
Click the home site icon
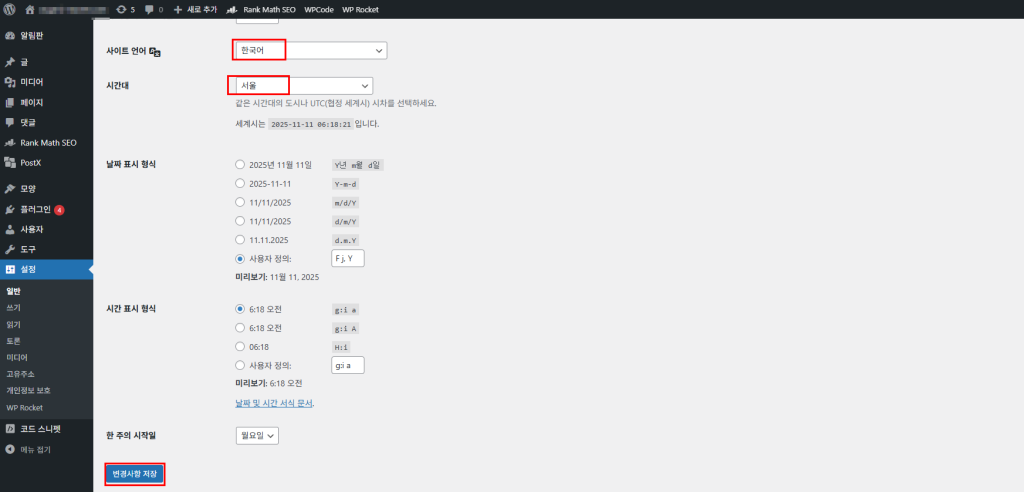click(29, 10)
